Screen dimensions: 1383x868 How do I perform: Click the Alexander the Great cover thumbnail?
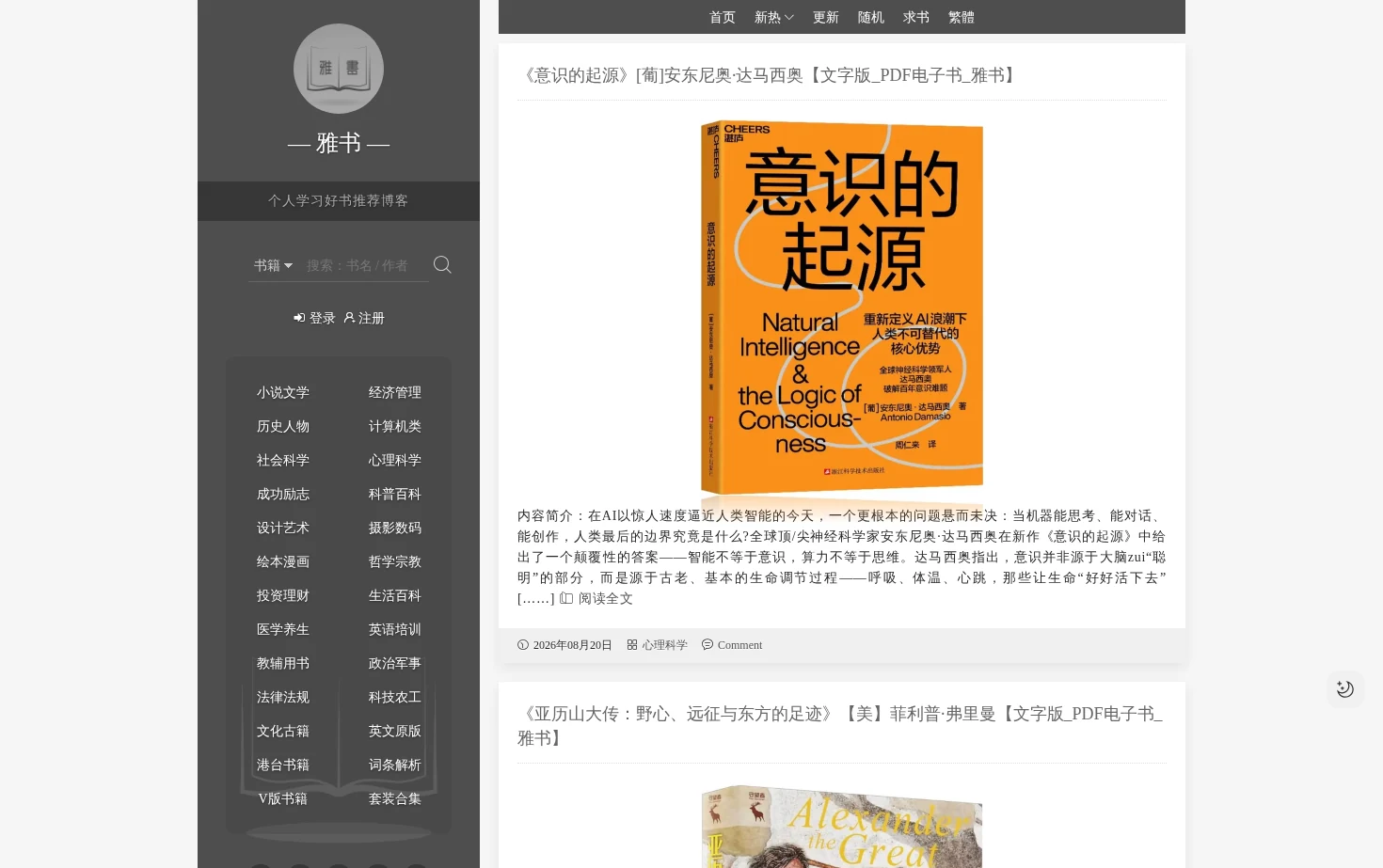pos(842,826)
